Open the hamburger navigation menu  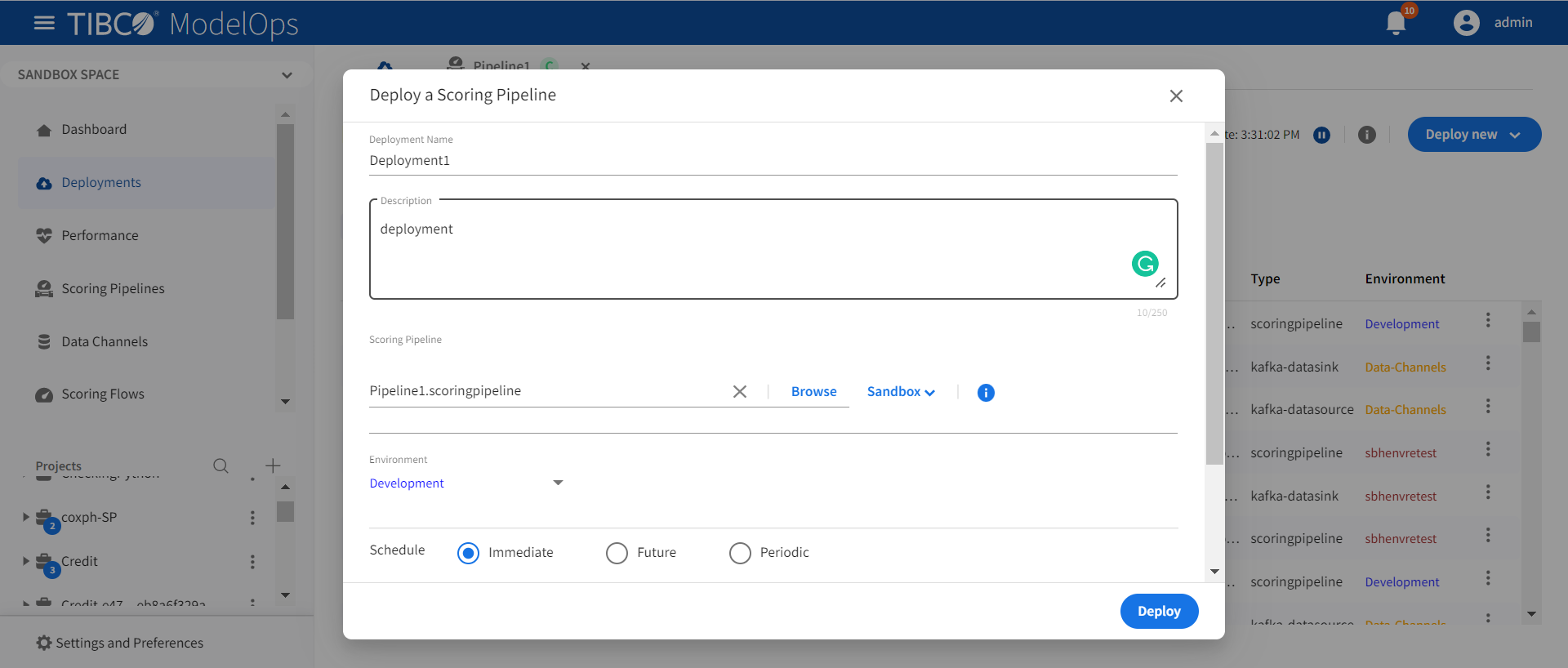coord(44,23)
